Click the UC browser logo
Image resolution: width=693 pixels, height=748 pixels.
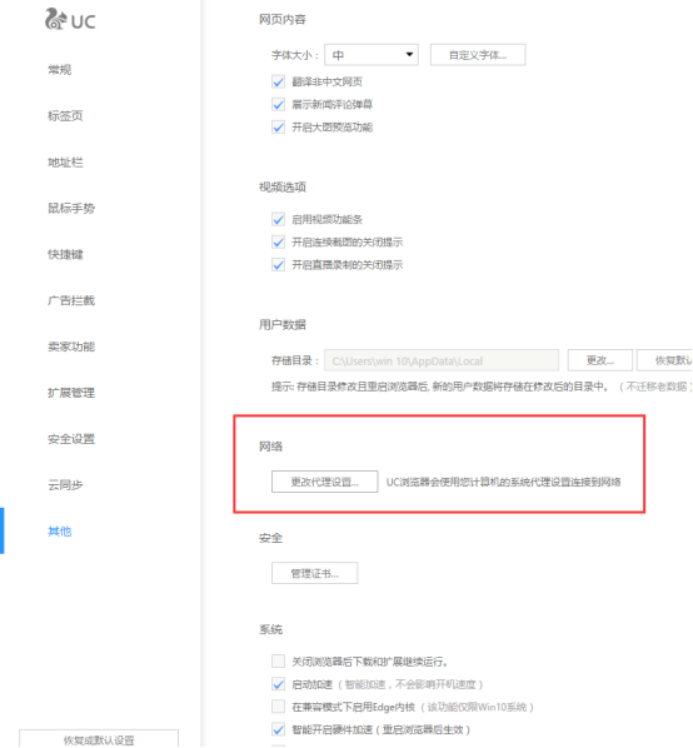[x=71, y=20]
